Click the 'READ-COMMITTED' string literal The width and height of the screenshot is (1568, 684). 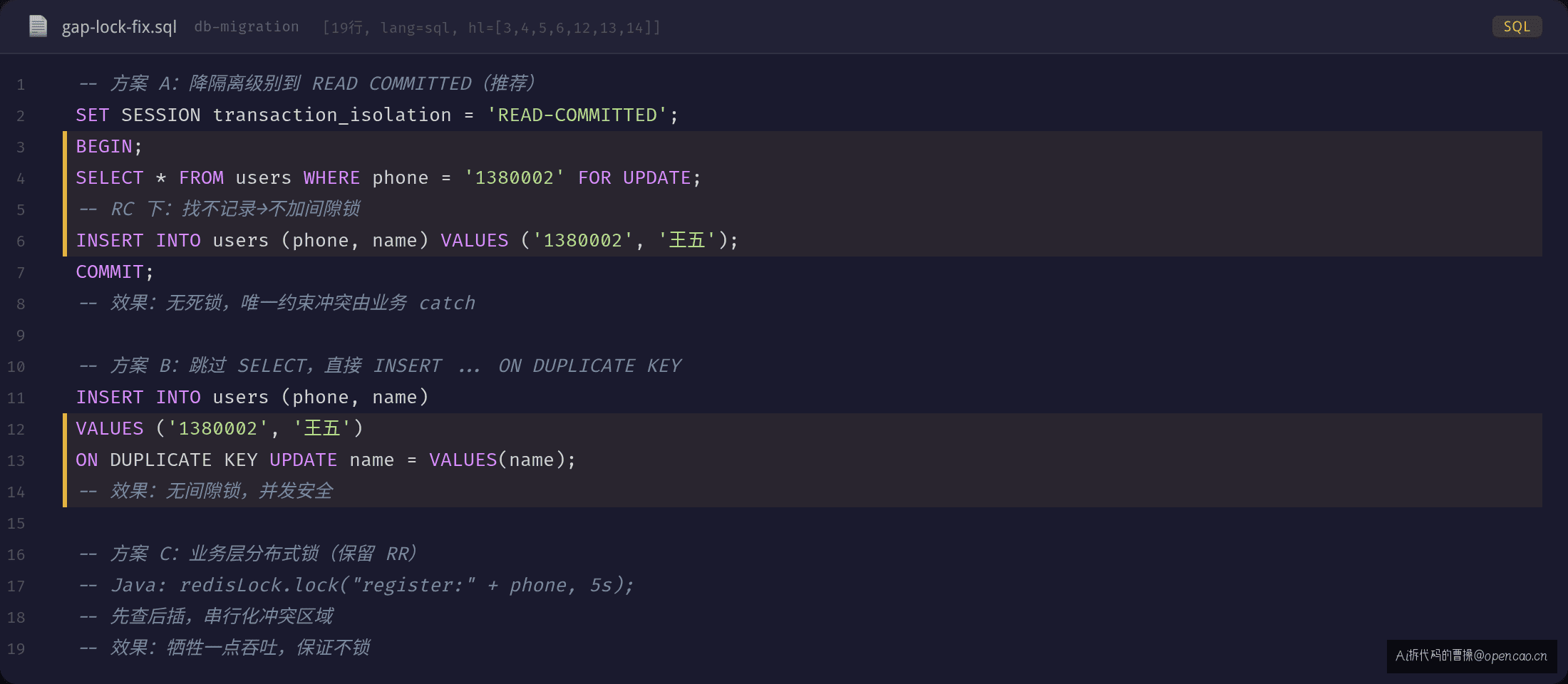577,115
